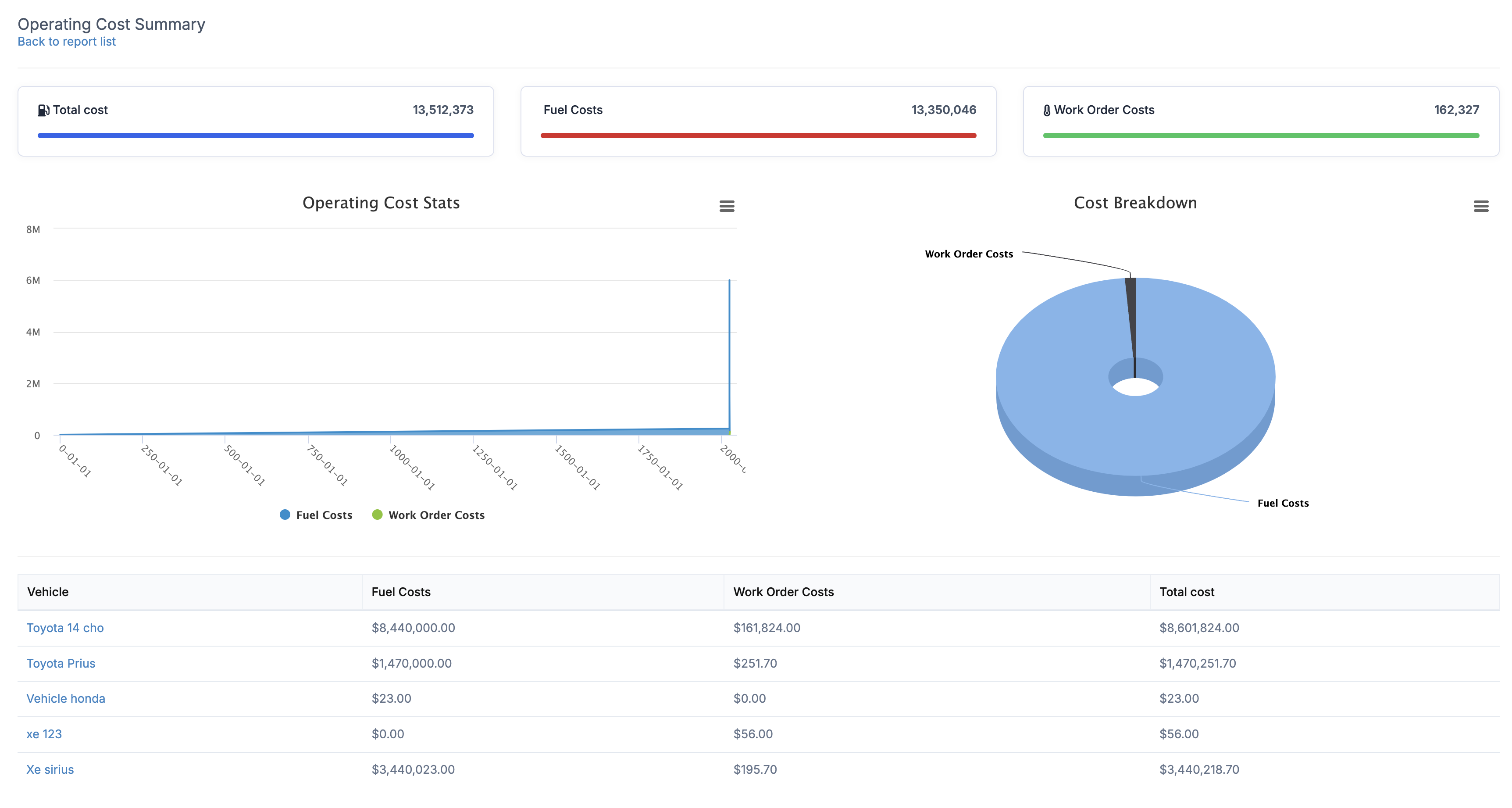Toggle the blue Fuel Costs legend marker
This screenshot has width=1512, height=808.
(285, 515)
